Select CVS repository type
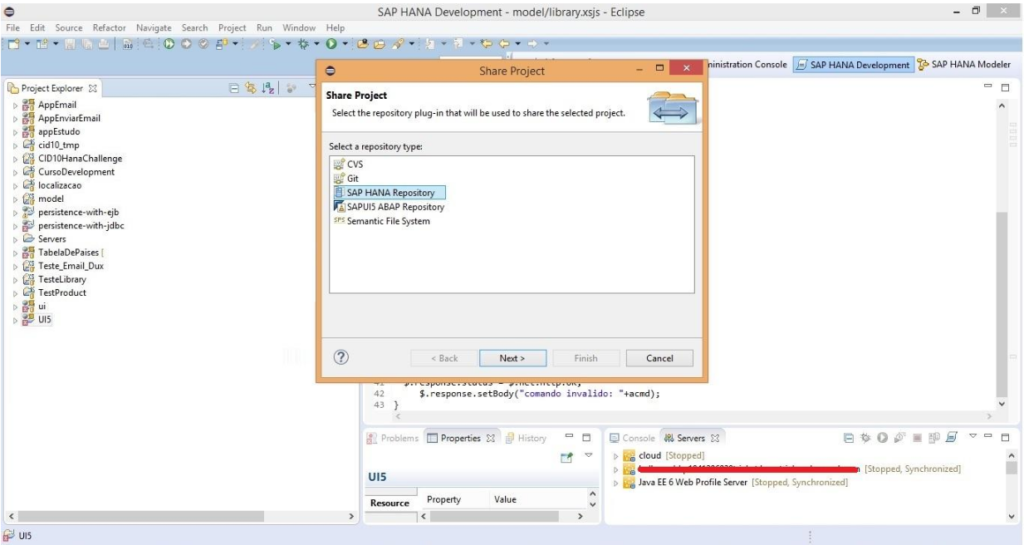This screenshot has height=545, width=1024. click(354, 164)
